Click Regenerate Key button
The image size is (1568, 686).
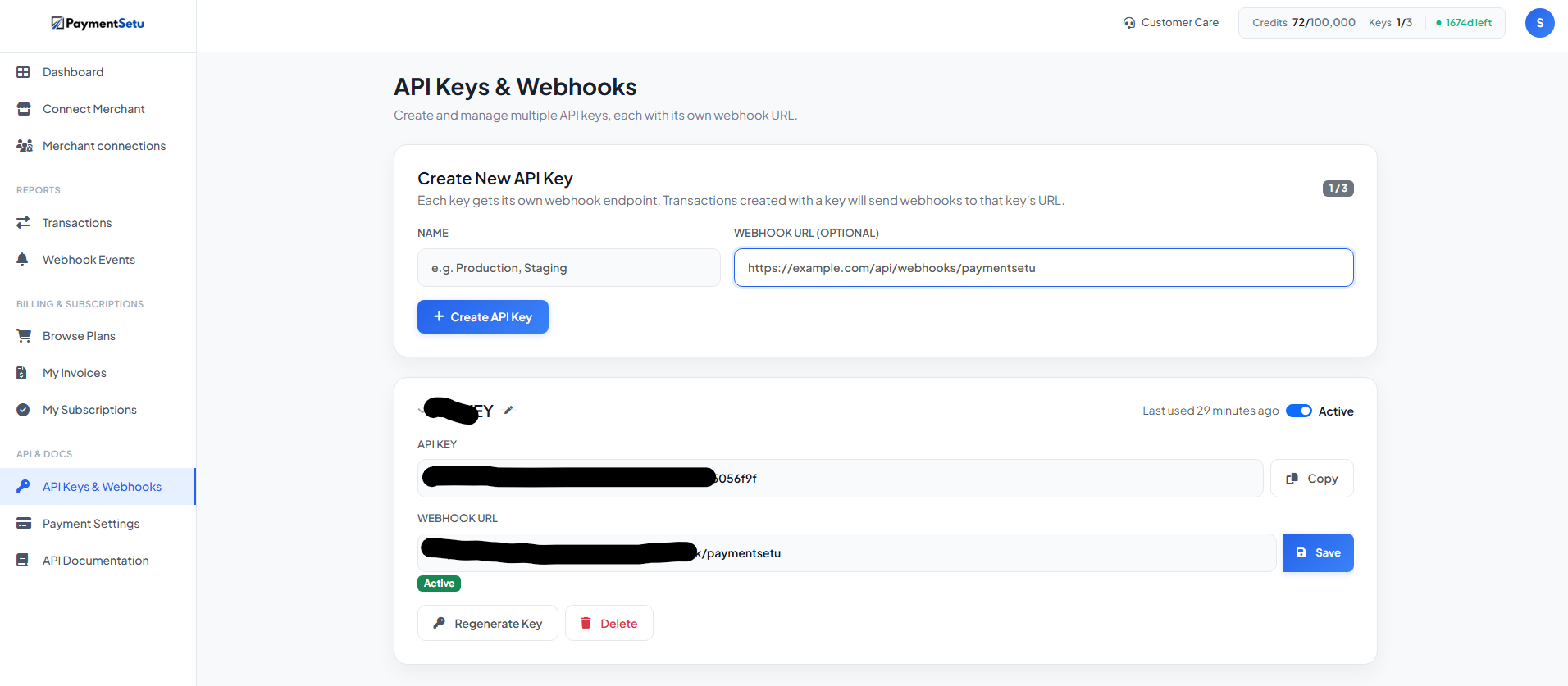click(487, 624)
